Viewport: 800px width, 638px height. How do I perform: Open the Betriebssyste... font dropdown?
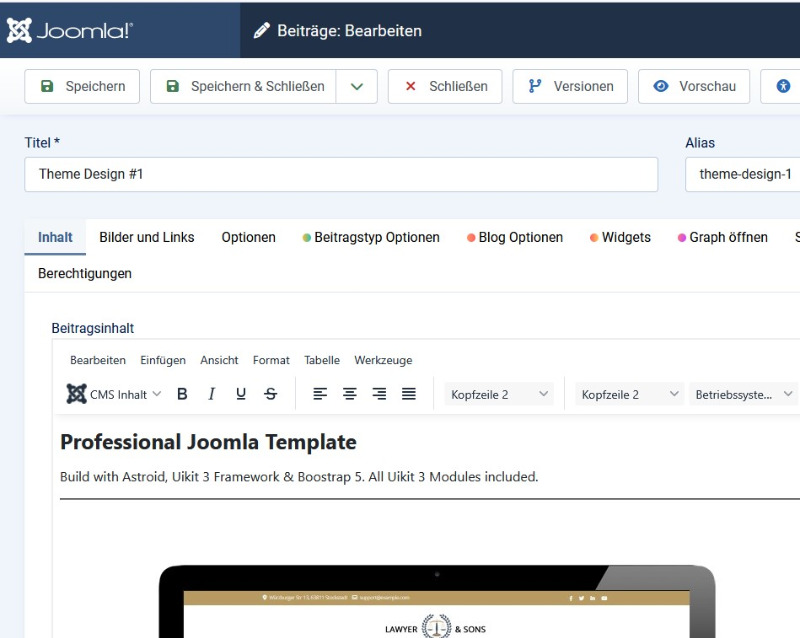click(743, 395)
